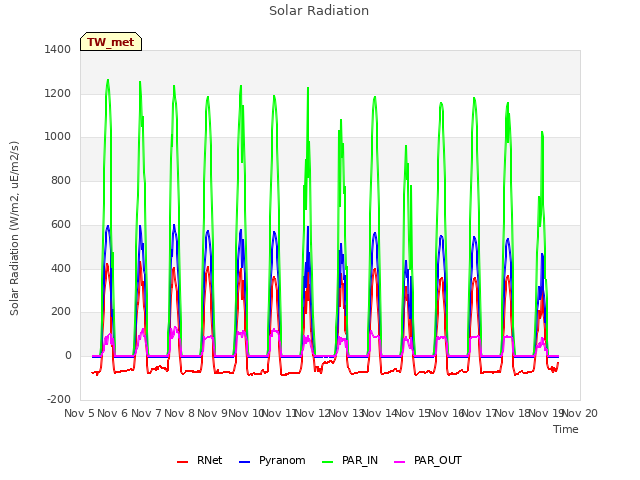Click the 1000 y-axis tick label

click(58, 137)
